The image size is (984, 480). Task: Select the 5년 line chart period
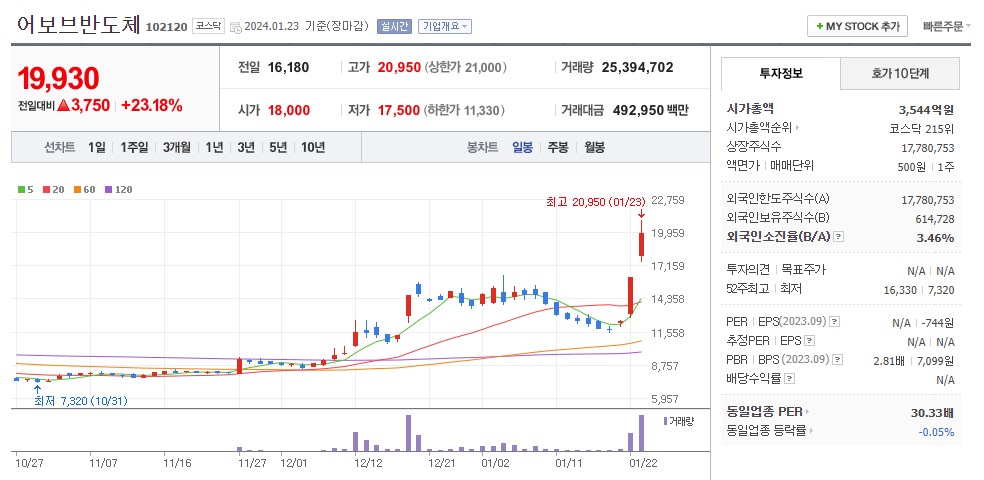277,147
